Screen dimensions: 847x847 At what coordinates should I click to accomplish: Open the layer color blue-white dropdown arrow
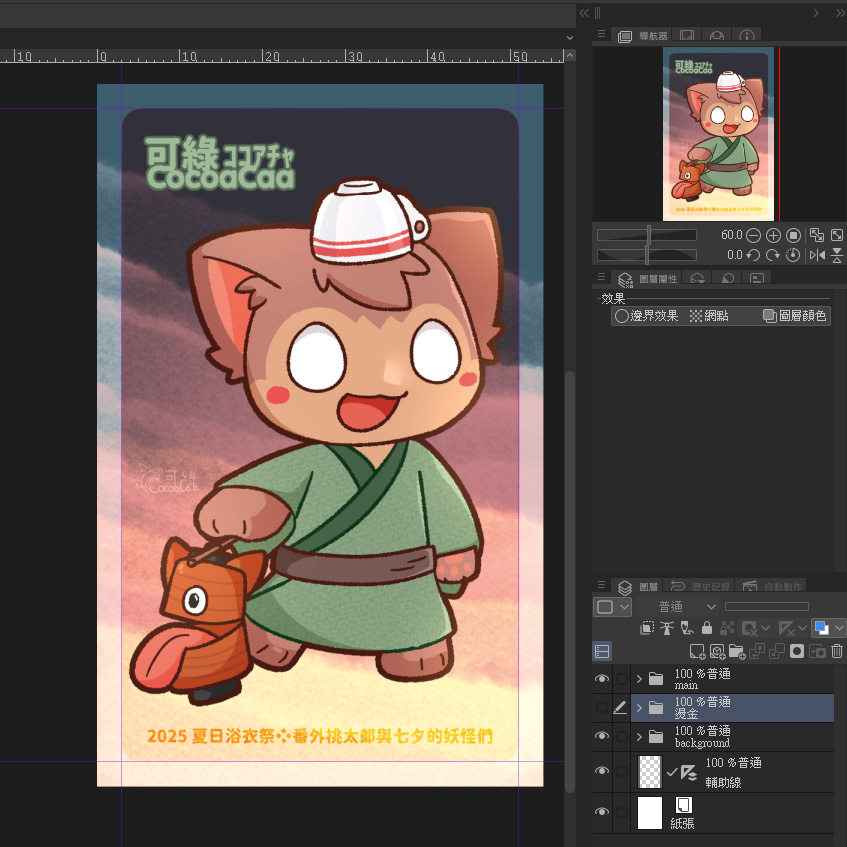[x=839, y=628]
